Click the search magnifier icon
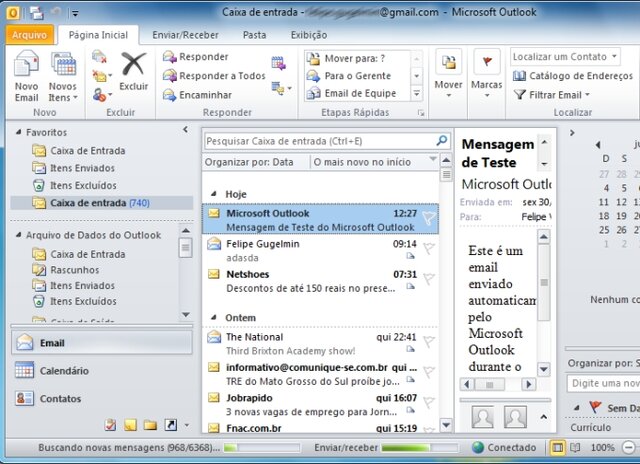Screen dimensions: 640x464 pyautogui.click(x=442, y=141)
